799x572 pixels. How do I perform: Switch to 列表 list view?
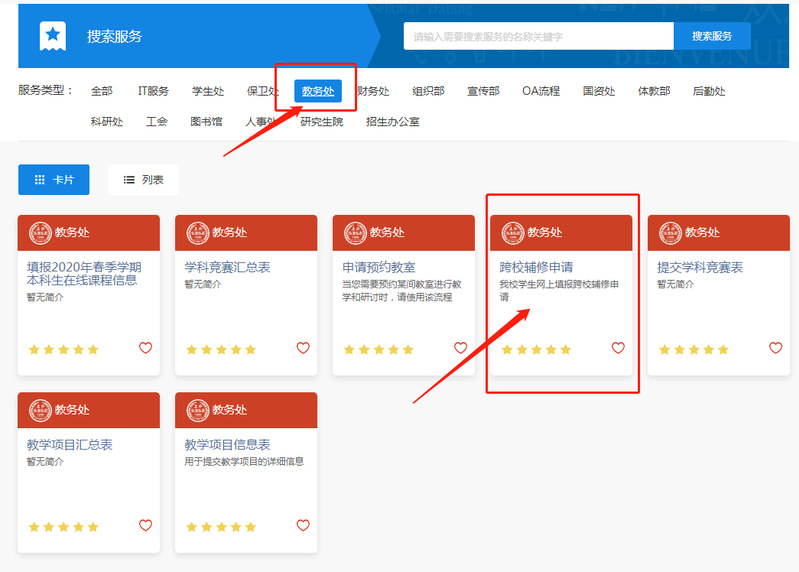pyautogui.click(x=143, y=180)
